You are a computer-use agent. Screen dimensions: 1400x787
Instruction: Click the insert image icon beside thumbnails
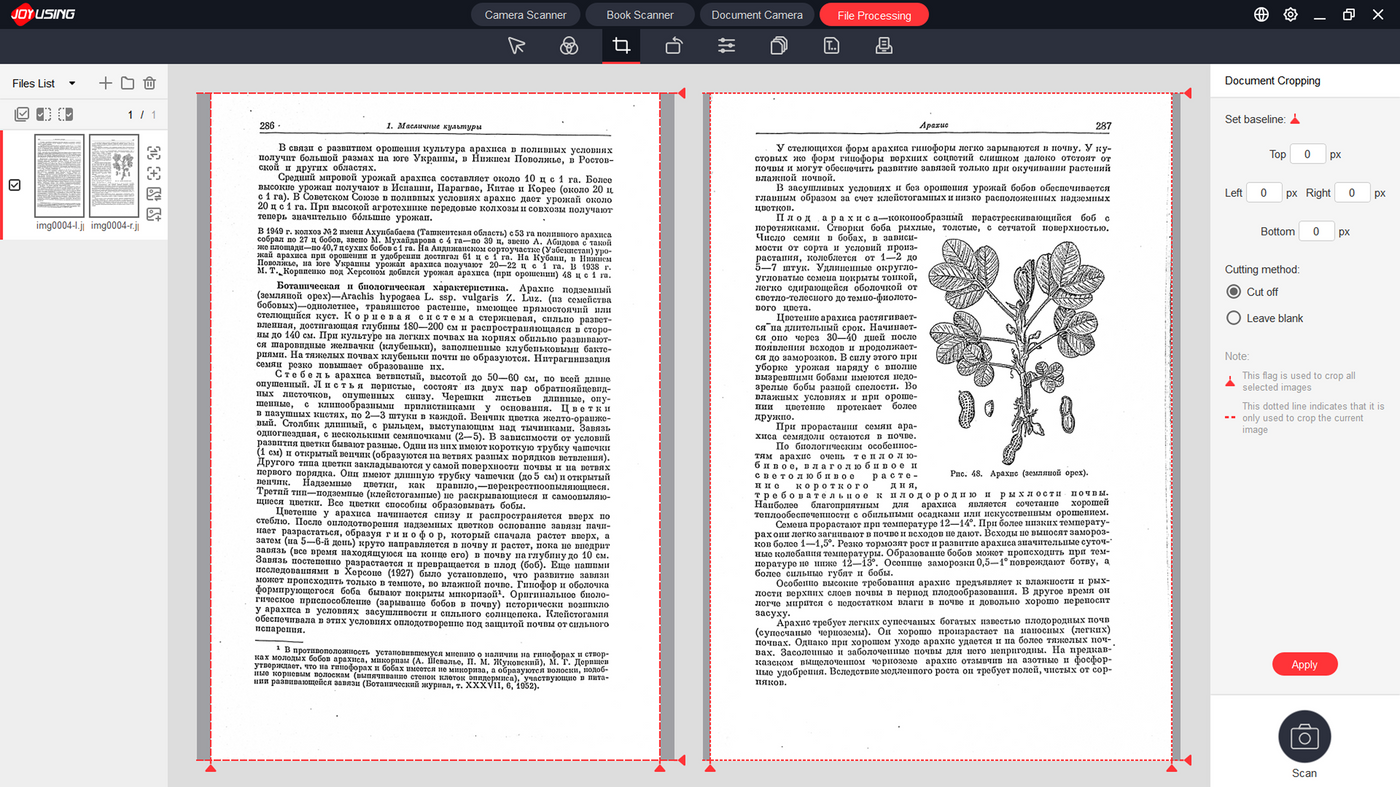pyautogui.click(x=154, y=214)
